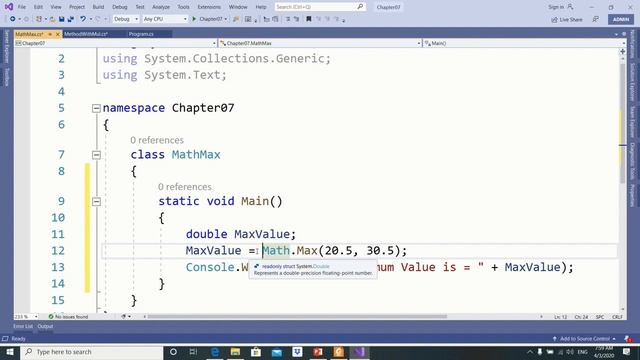Viewport: 640px width, 360px height.
Task: Open the Test menu
Action: [140, 7]
